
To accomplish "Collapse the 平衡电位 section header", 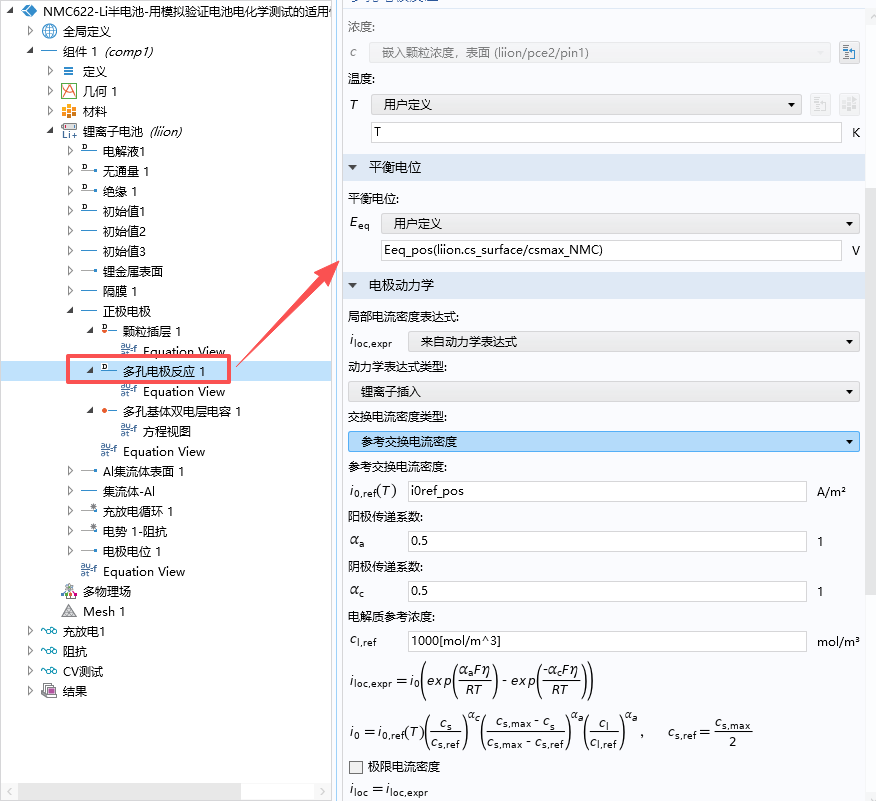I will click(352, 167).
